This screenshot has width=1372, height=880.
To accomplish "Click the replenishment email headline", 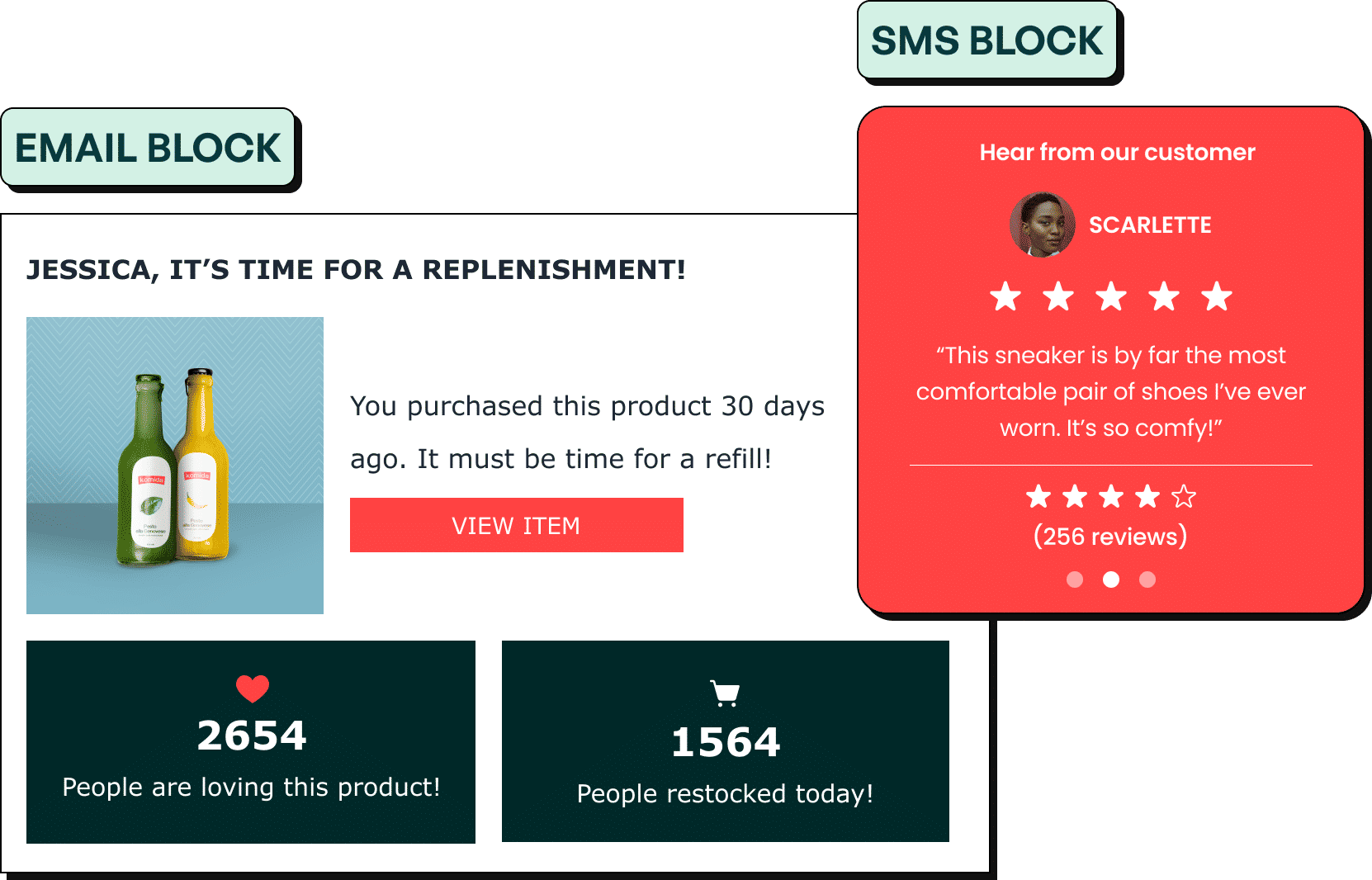I will click(356, 270).
